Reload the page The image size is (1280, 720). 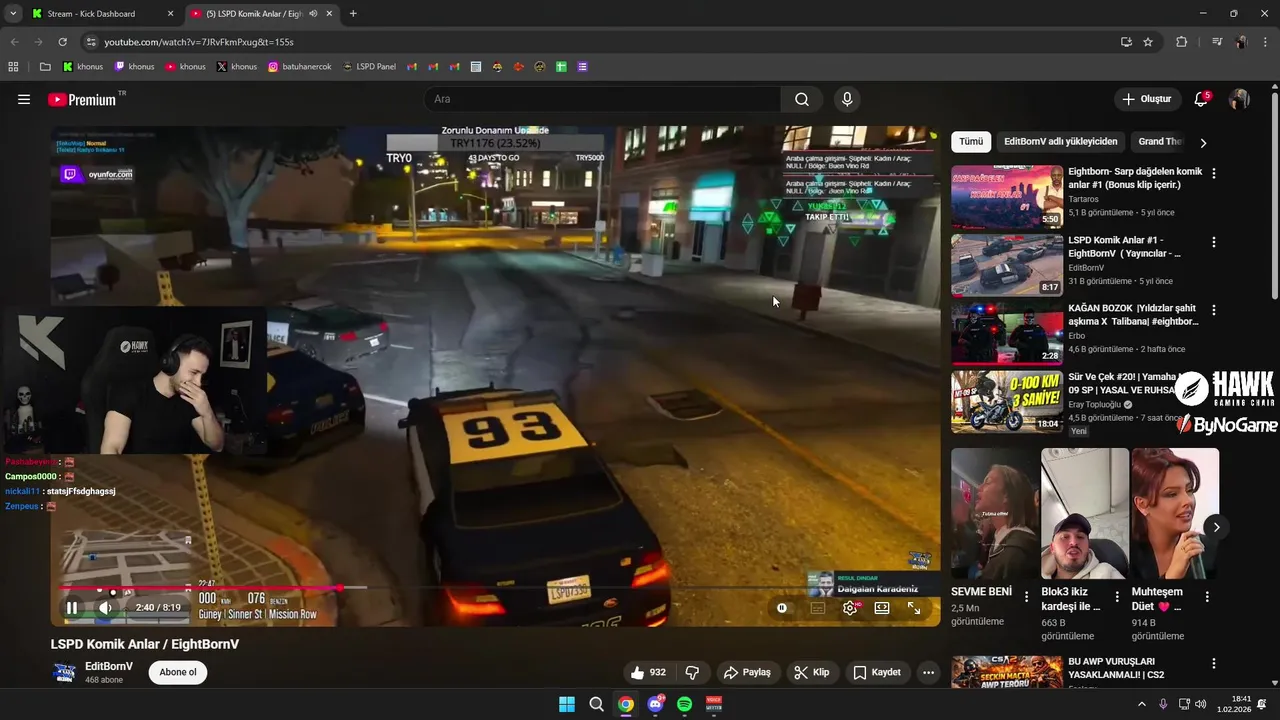[x=62, y=42]
